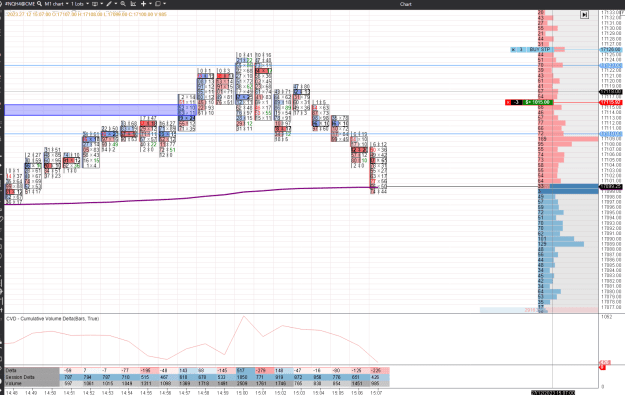Click the BUY STP order label
This screenshot has width=625, height=395.
click(x=540, y=49)
